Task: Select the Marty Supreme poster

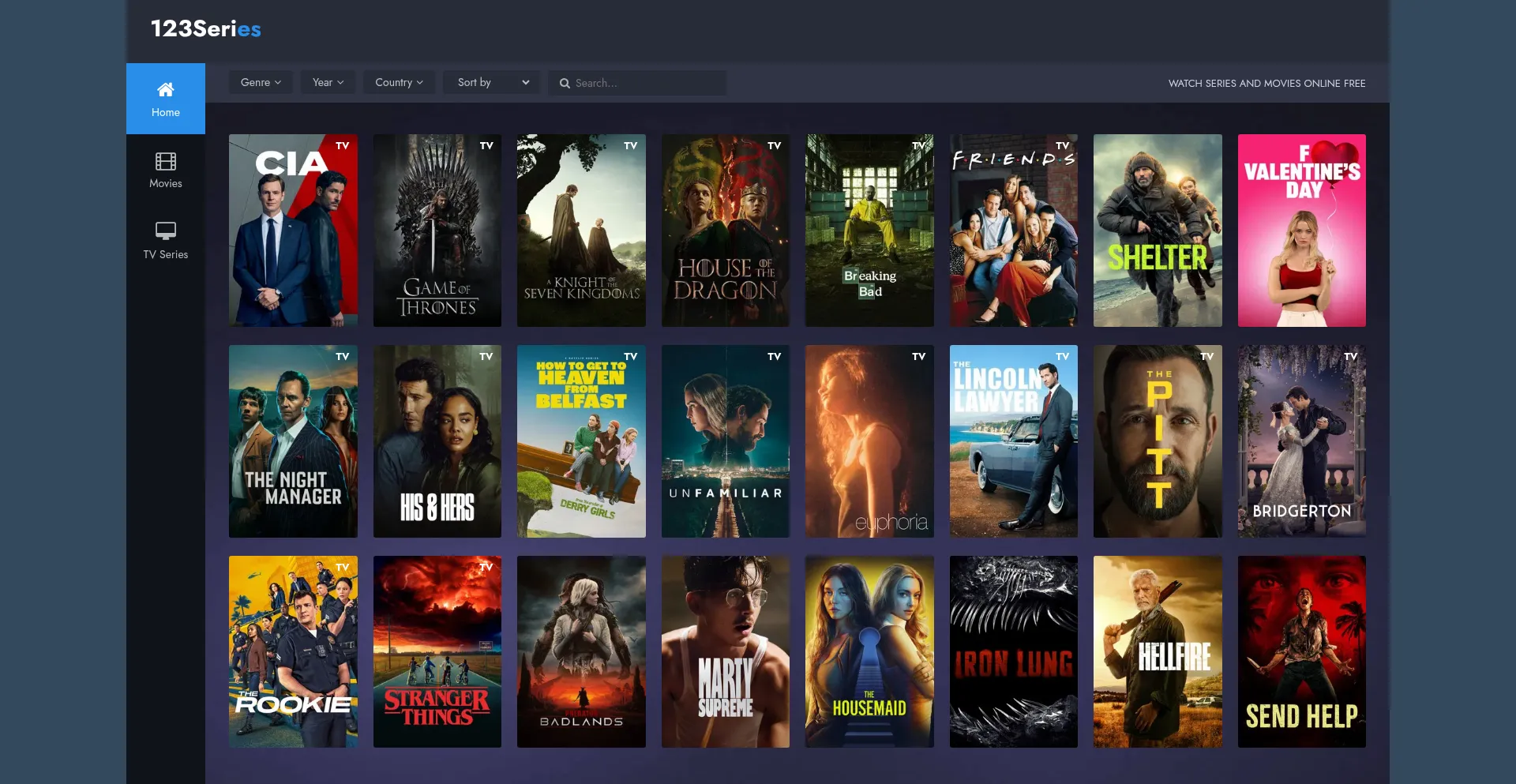Action: pyautogui.click(x=726, y=652)
